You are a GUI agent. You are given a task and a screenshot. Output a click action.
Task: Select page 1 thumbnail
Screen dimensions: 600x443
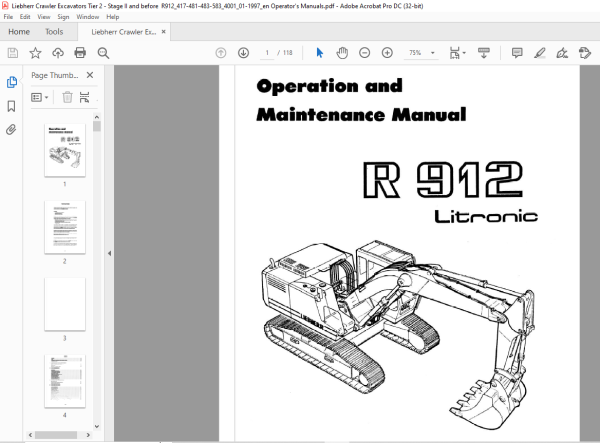65,150
